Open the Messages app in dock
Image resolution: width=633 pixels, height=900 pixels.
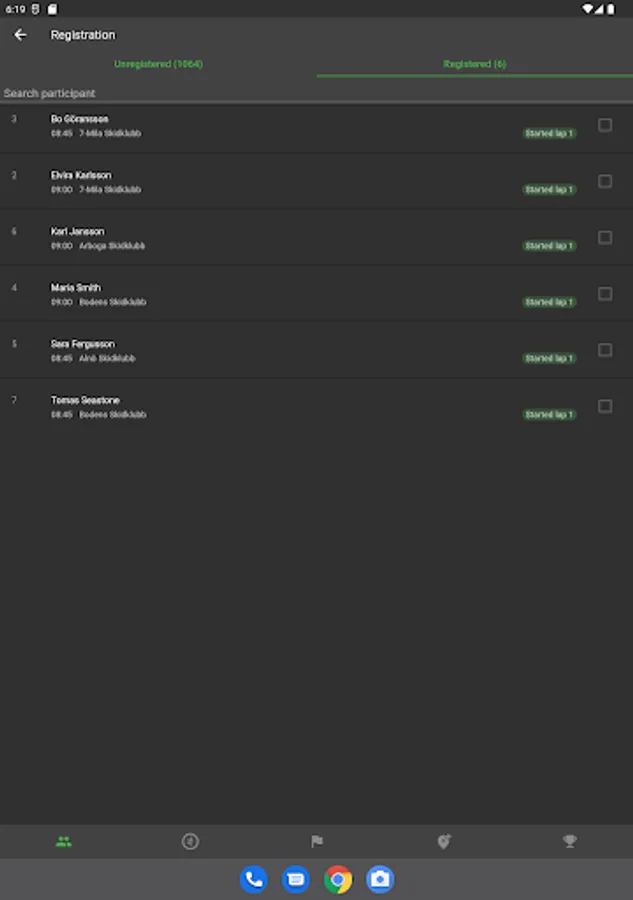(x=296, y=880)
